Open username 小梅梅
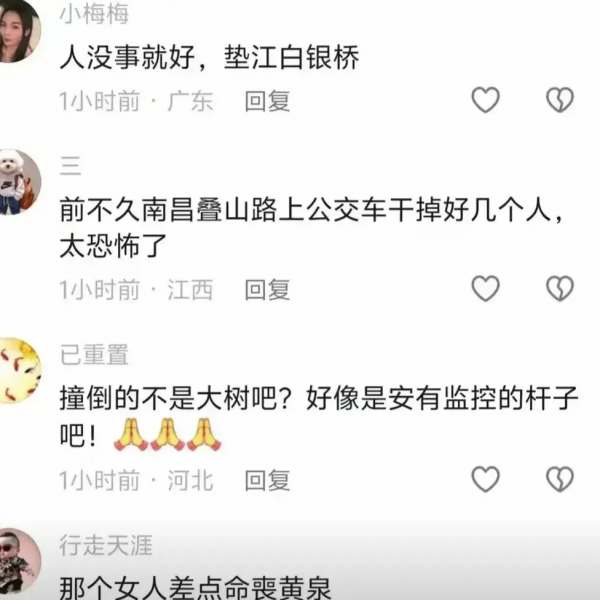The image size is (600, 600). [94, 15]
